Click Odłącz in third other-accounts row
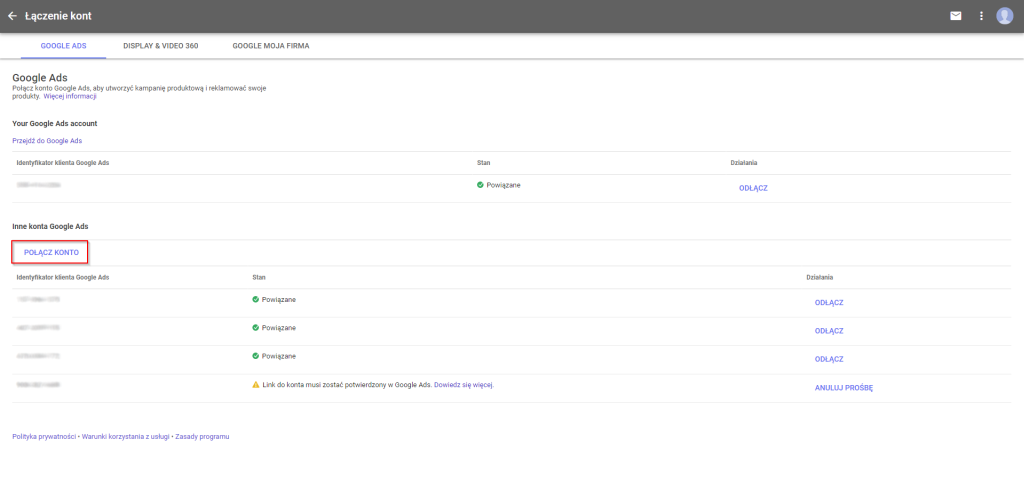 (x=829, y=359)
